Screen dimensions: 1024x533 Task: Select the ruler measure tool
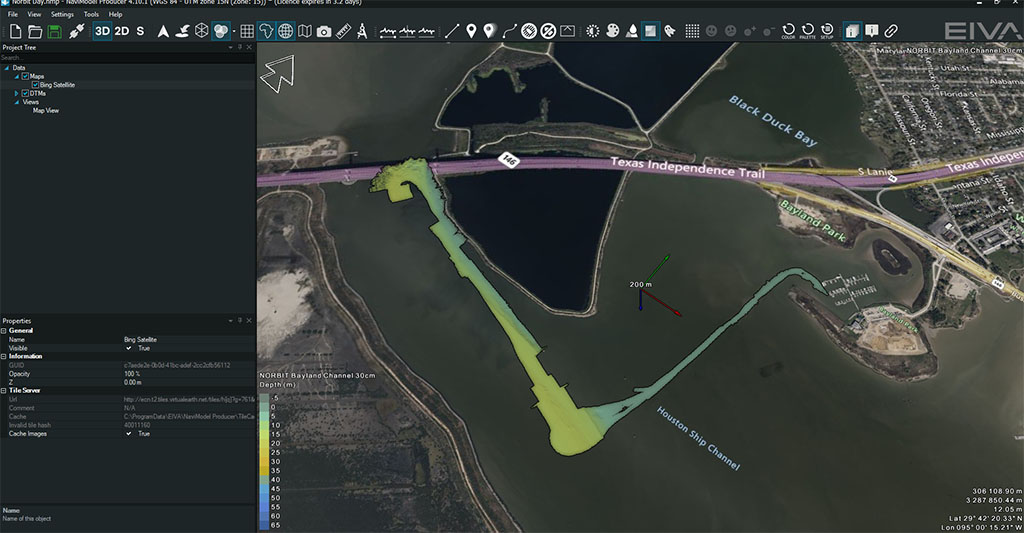343,32
